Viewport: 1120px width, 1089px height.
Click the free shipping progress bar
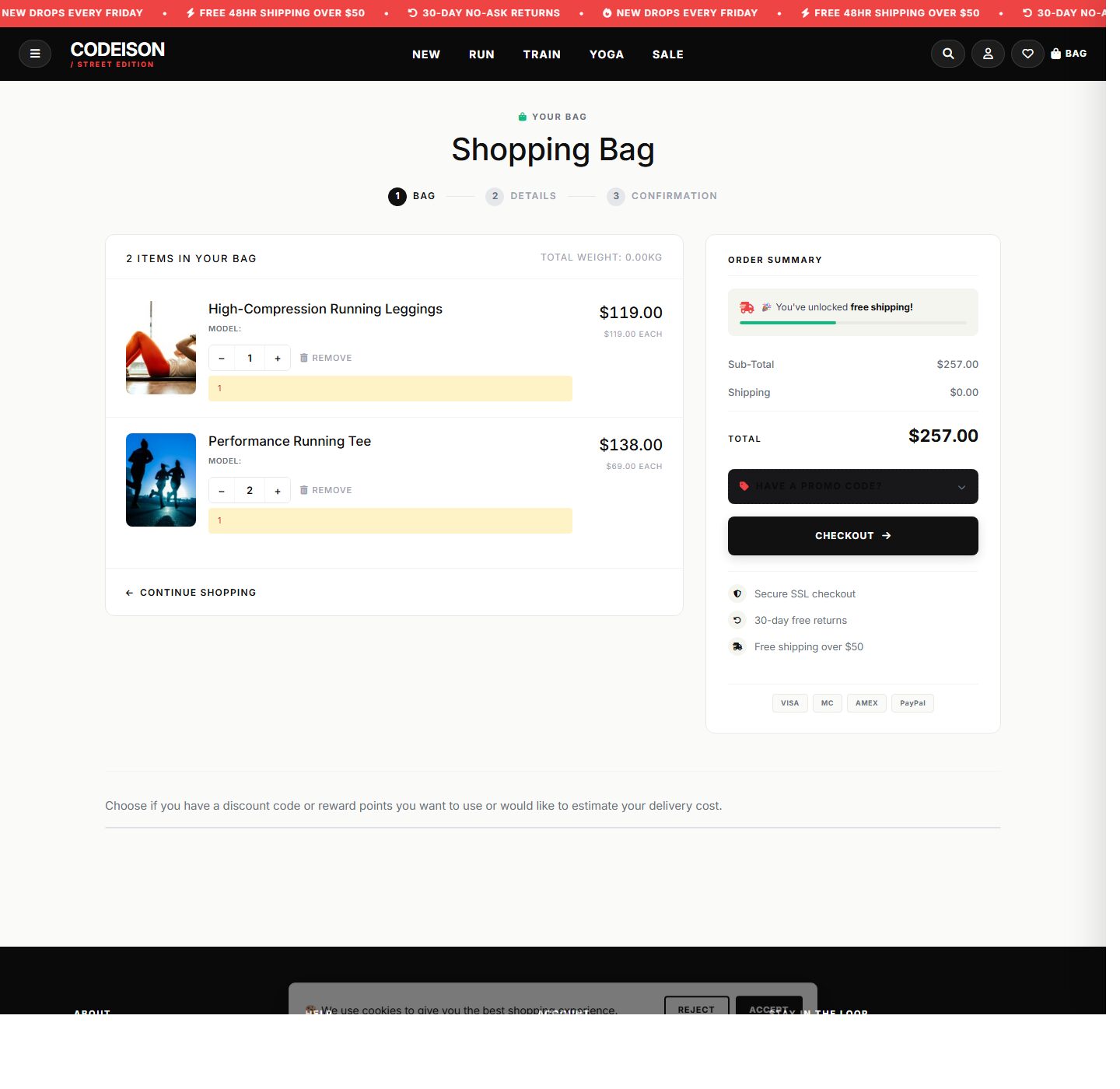pos(853,323)
